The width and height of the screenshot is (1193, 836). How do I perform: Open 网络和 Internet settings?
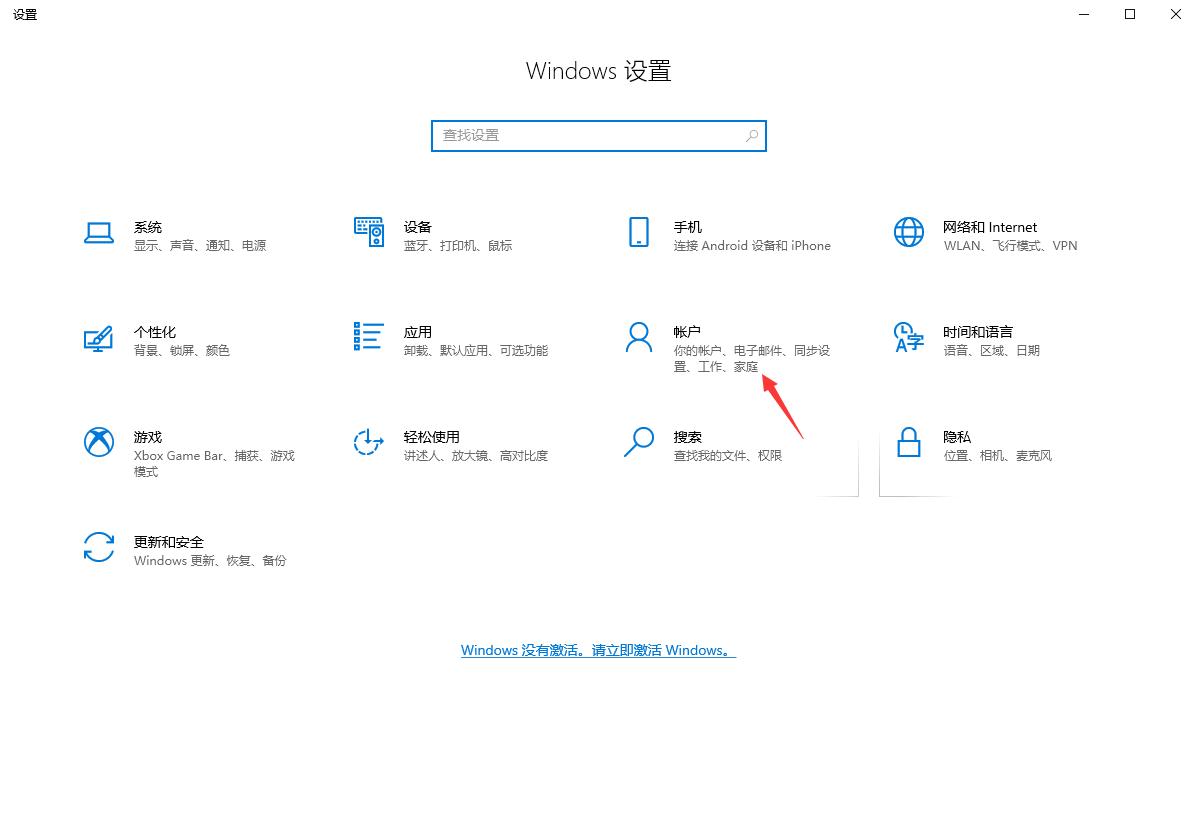point(908,232)
